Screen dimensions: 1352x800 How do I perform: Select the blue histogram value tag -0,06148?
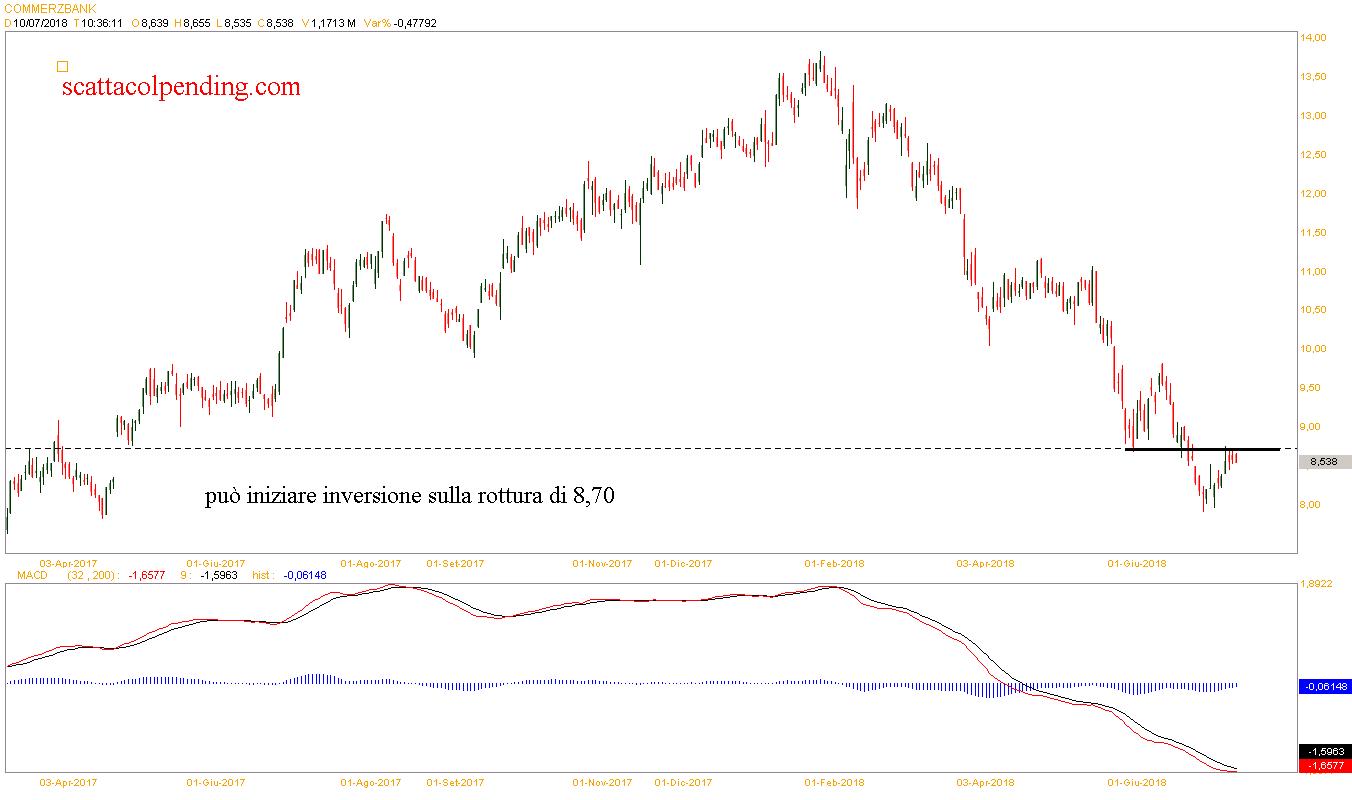[x=1324, y=687]
